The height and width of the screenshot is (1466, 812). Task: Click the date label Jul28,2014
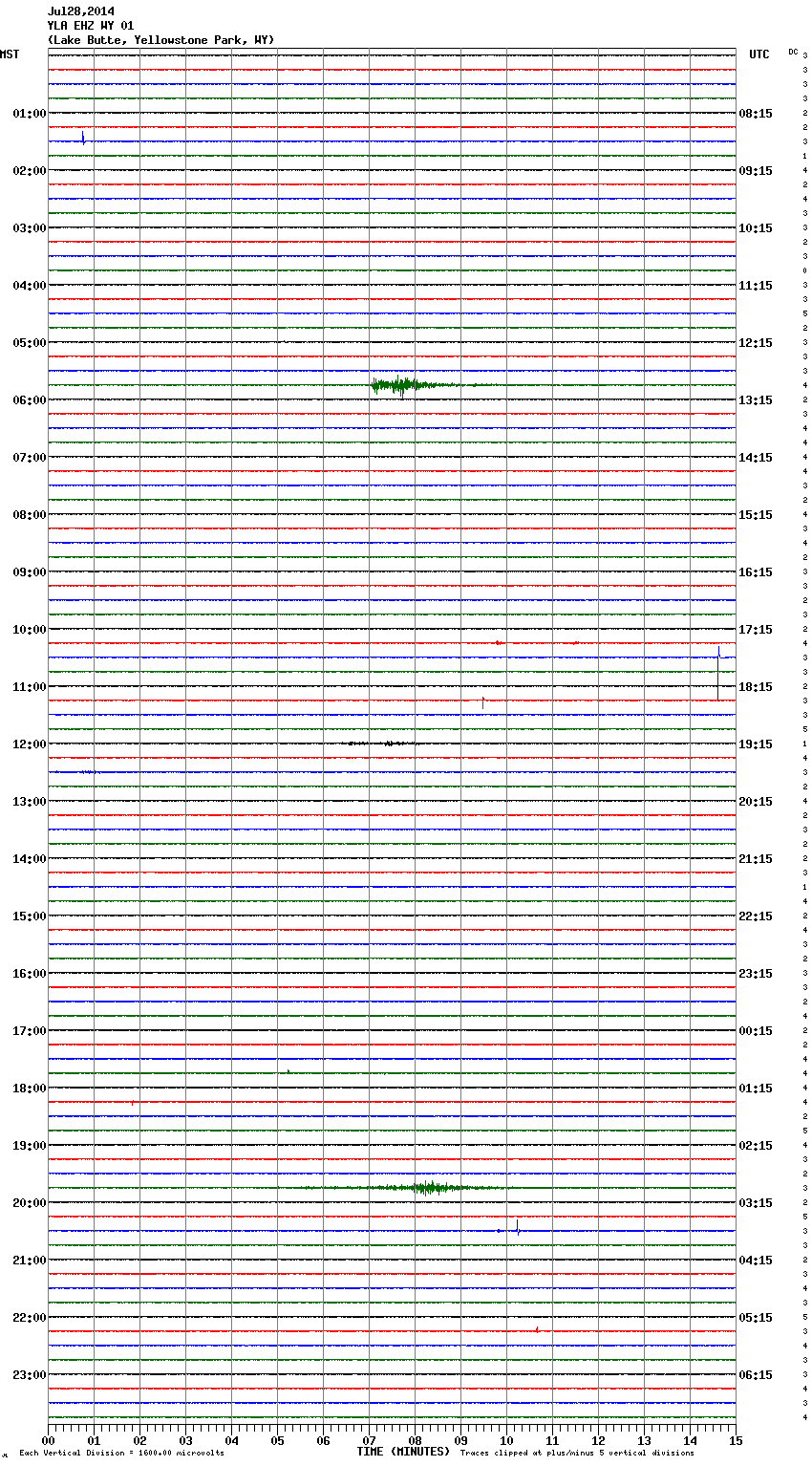tap(81, 11)
